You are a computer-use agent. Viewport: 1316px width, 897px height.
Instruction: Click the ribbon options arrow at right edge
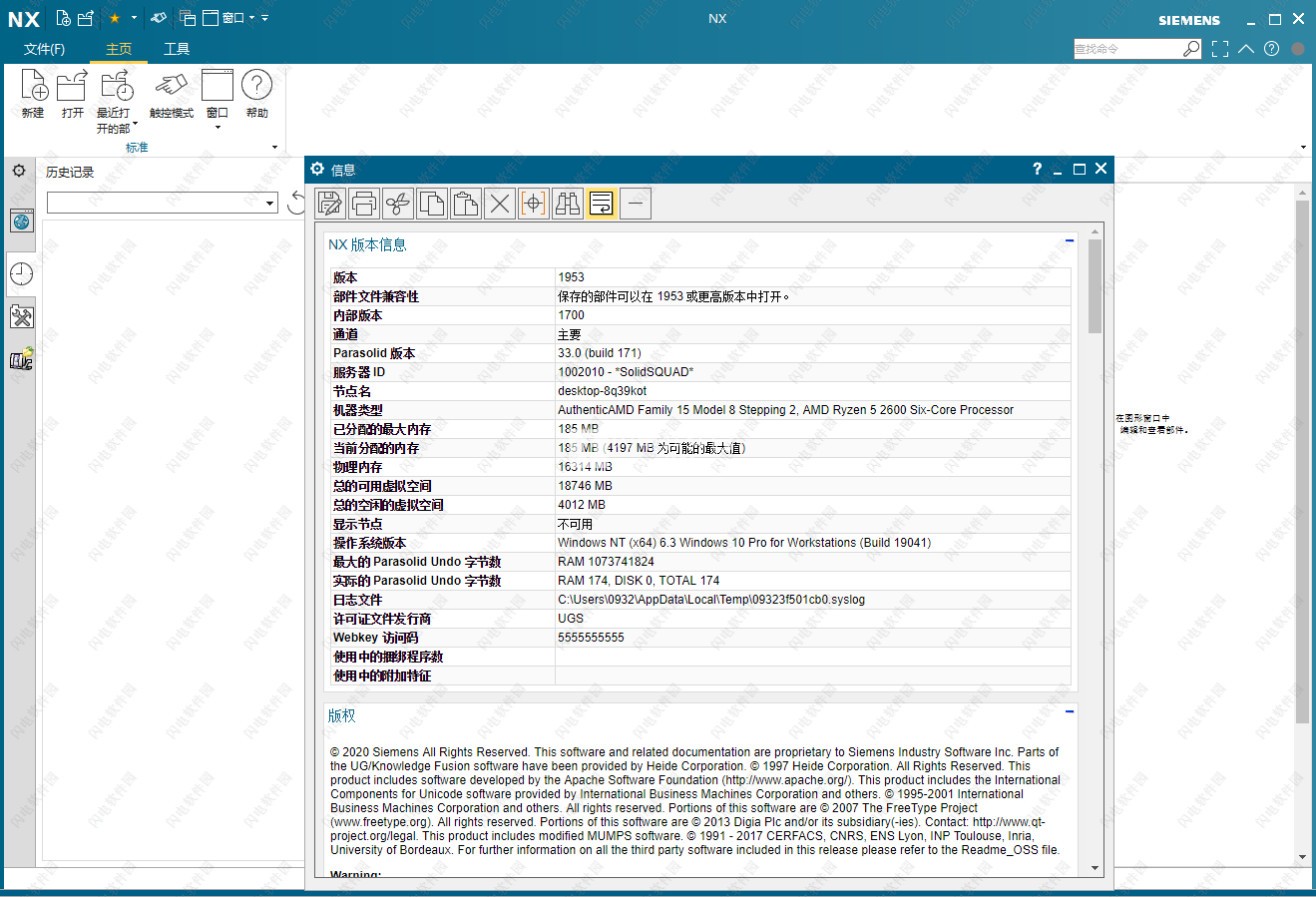point(1303,148)
